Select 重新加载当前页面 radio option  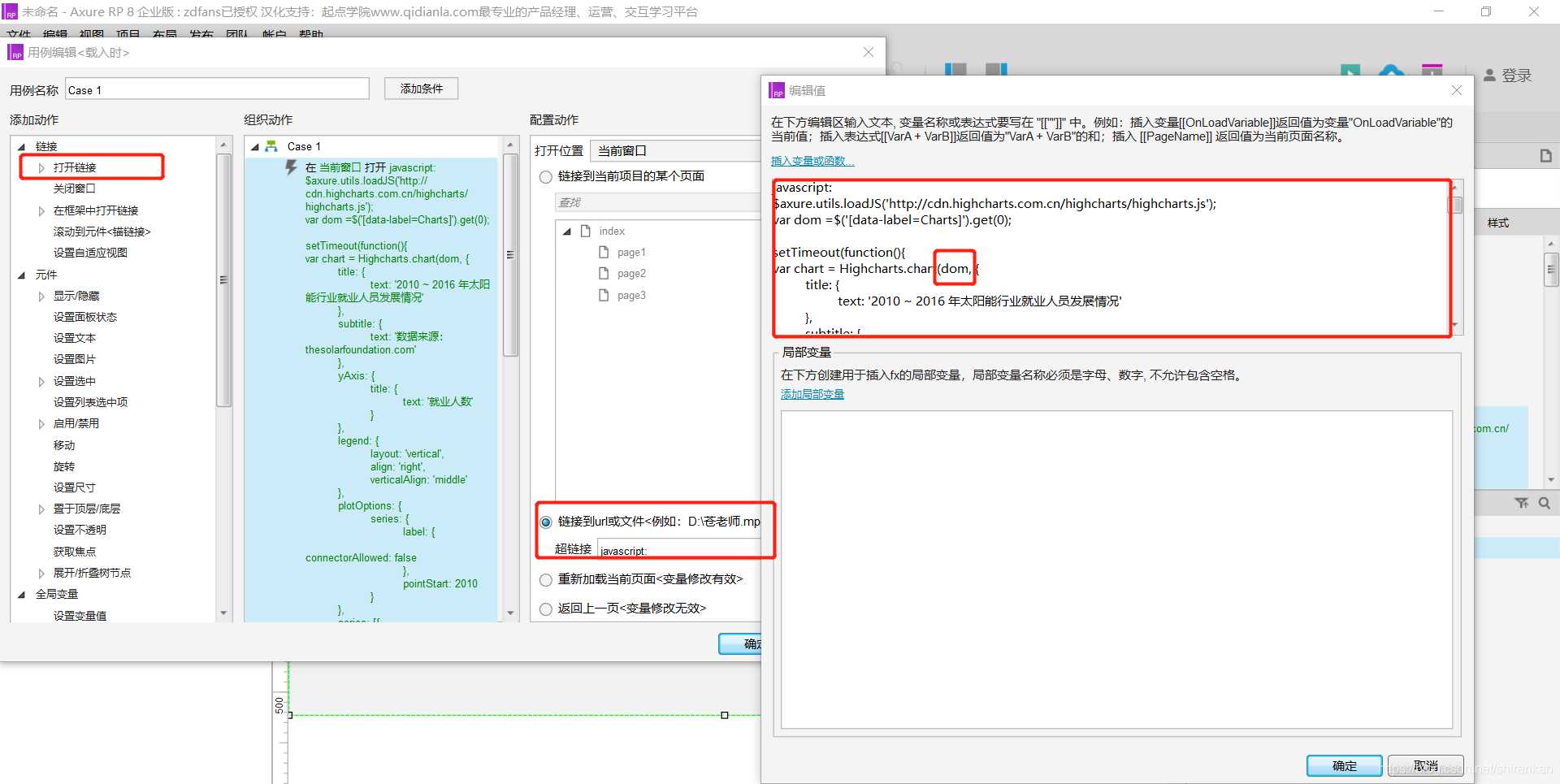546,580
